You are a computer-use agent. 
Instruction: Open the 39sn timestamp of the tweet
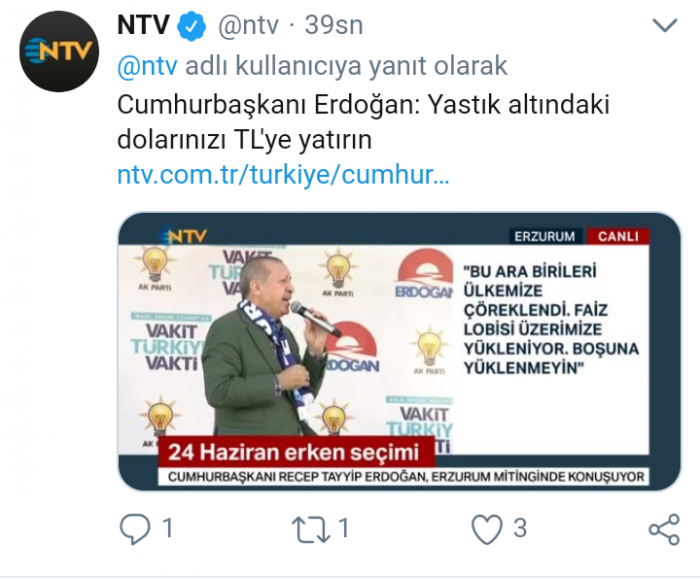coord(333,25)
